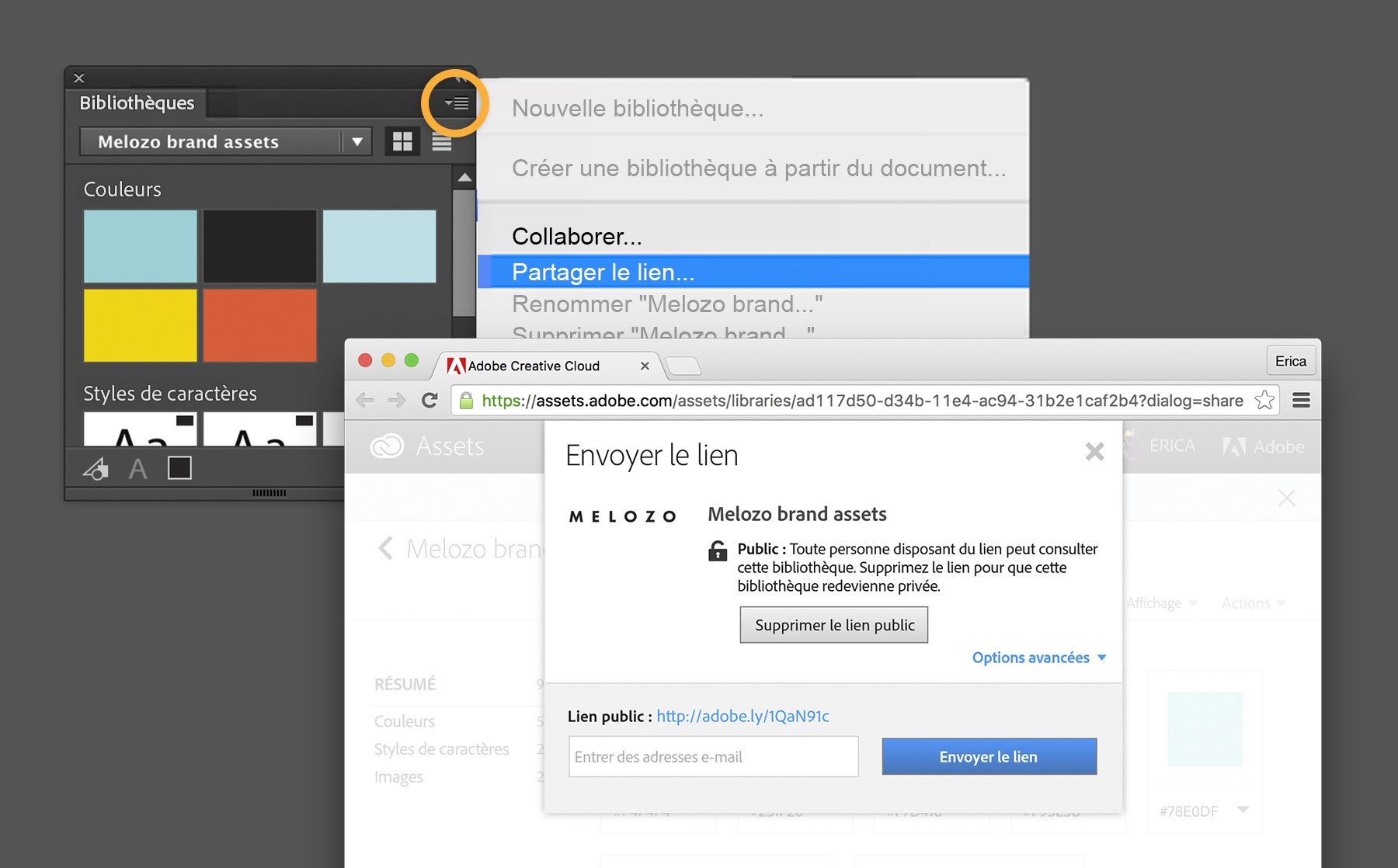Open the Bibliothèques panel flyout menu
Screen dimensions: 1398x868
[x=457, y=103]
